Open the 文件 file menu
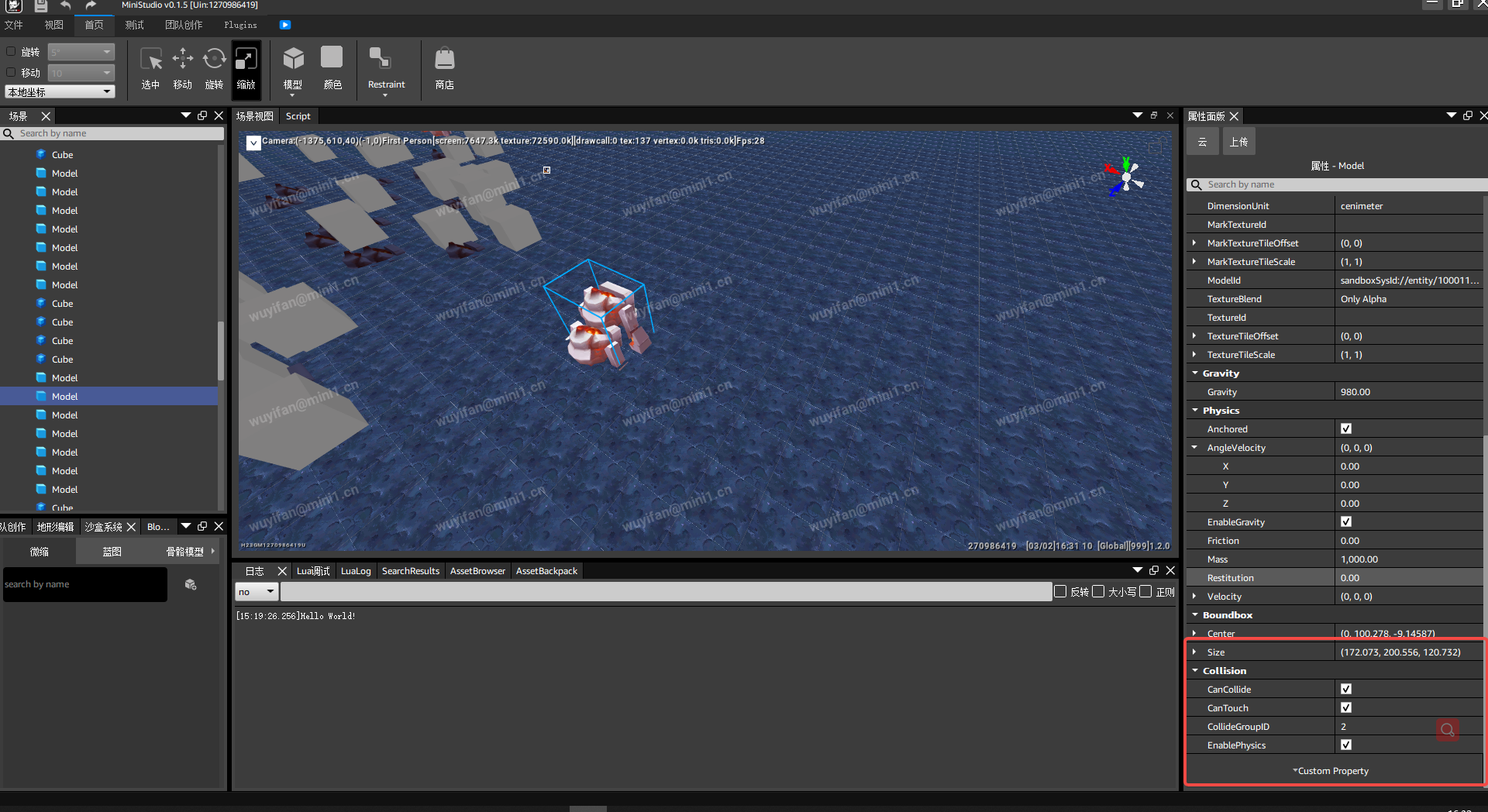The image size is (1488, 812). coord(14,25)
